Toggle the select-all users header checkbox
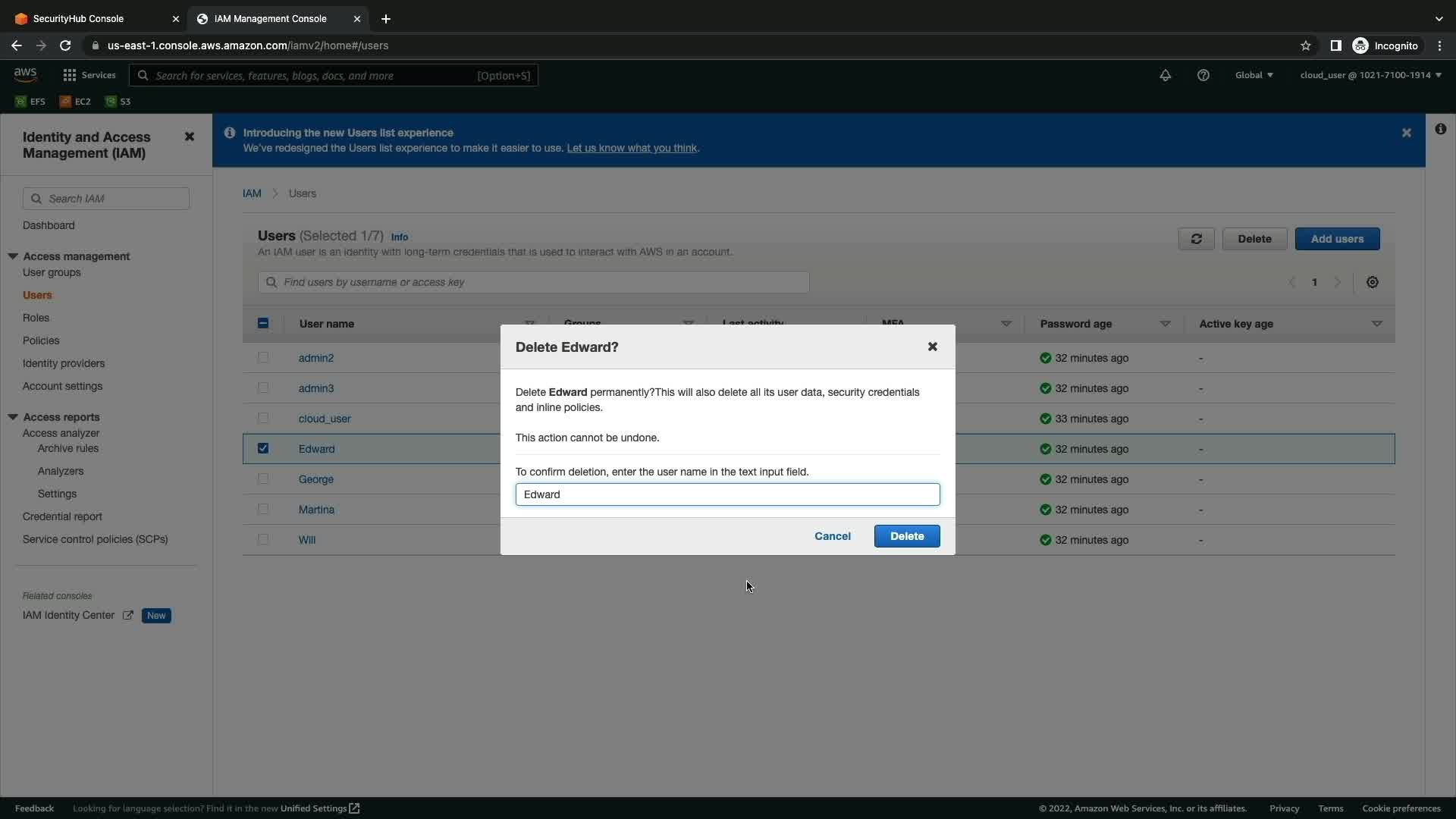This screenshot has width=1456, height=819. coord(263,323)
